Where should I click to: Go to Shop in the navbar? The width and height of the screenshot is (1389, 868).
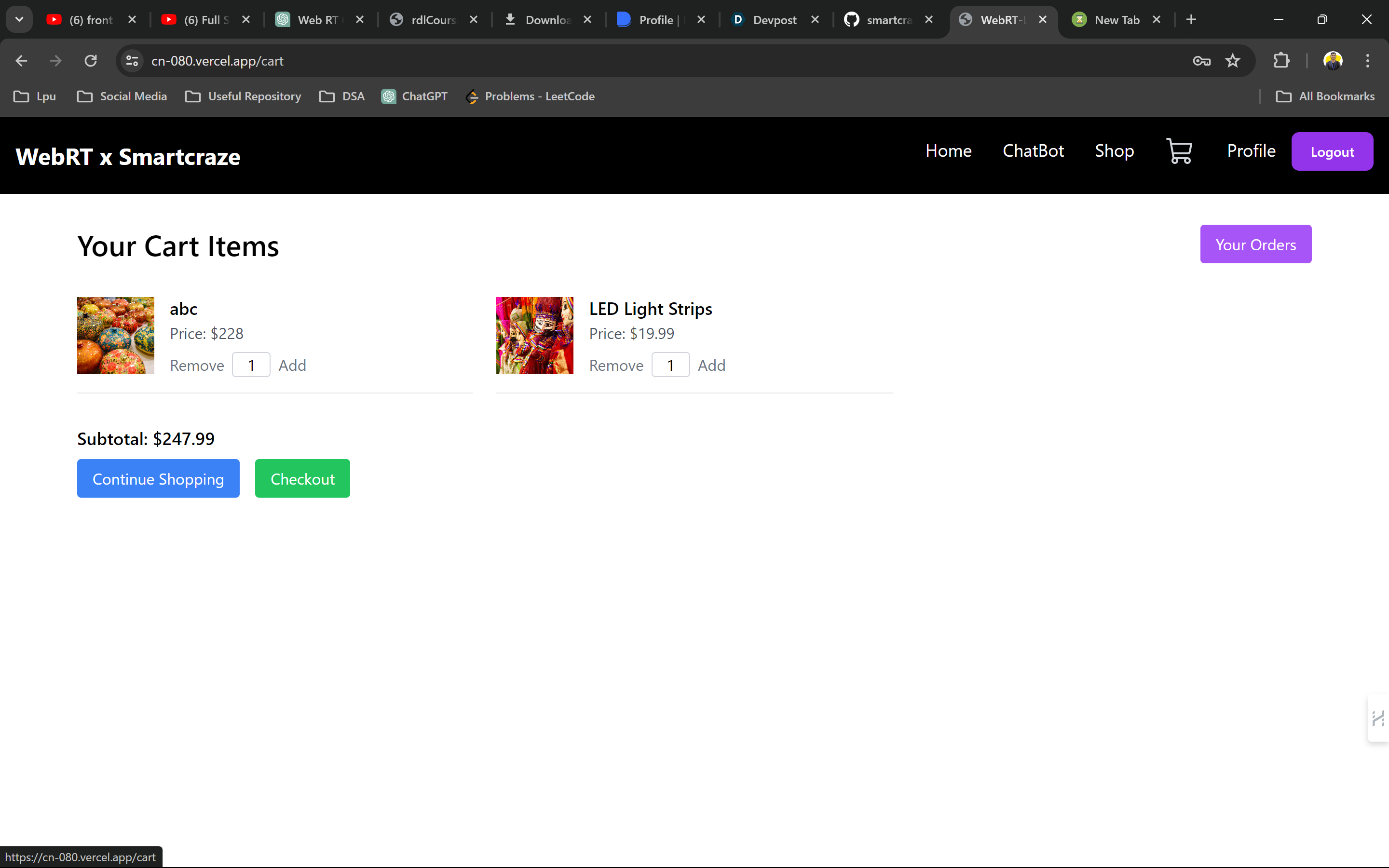(1114, 151)
